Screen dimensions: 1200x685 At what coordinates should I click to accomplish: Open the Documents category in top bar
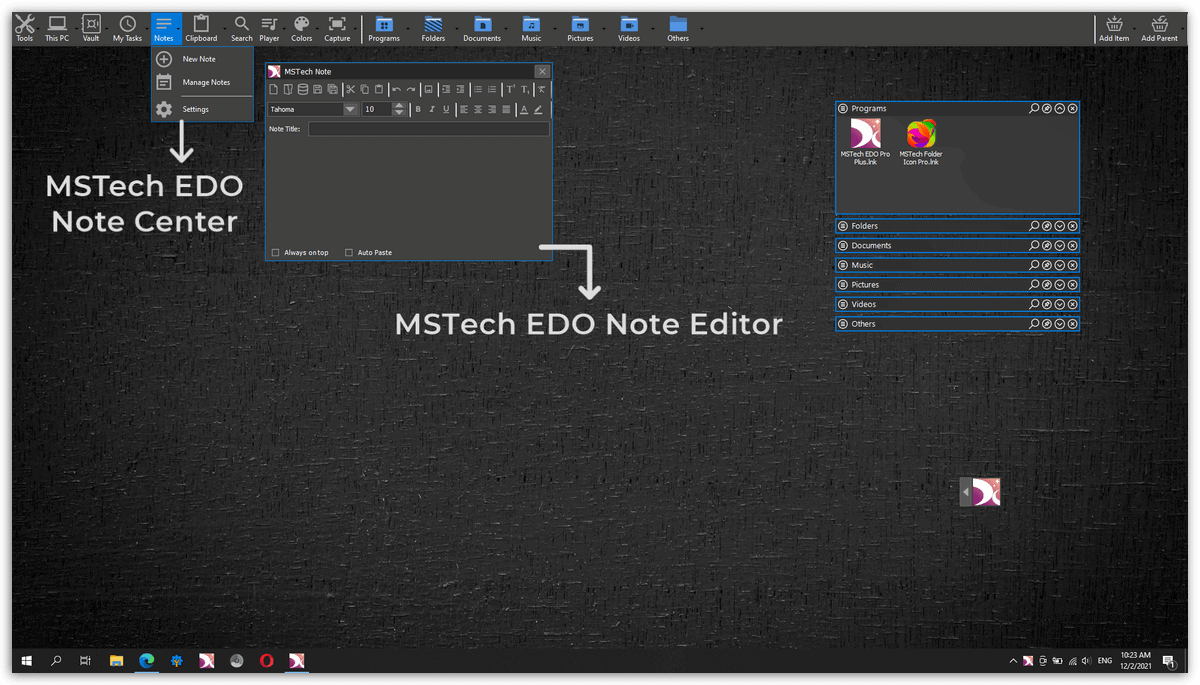pyautogui.click(x=482, y=28)
